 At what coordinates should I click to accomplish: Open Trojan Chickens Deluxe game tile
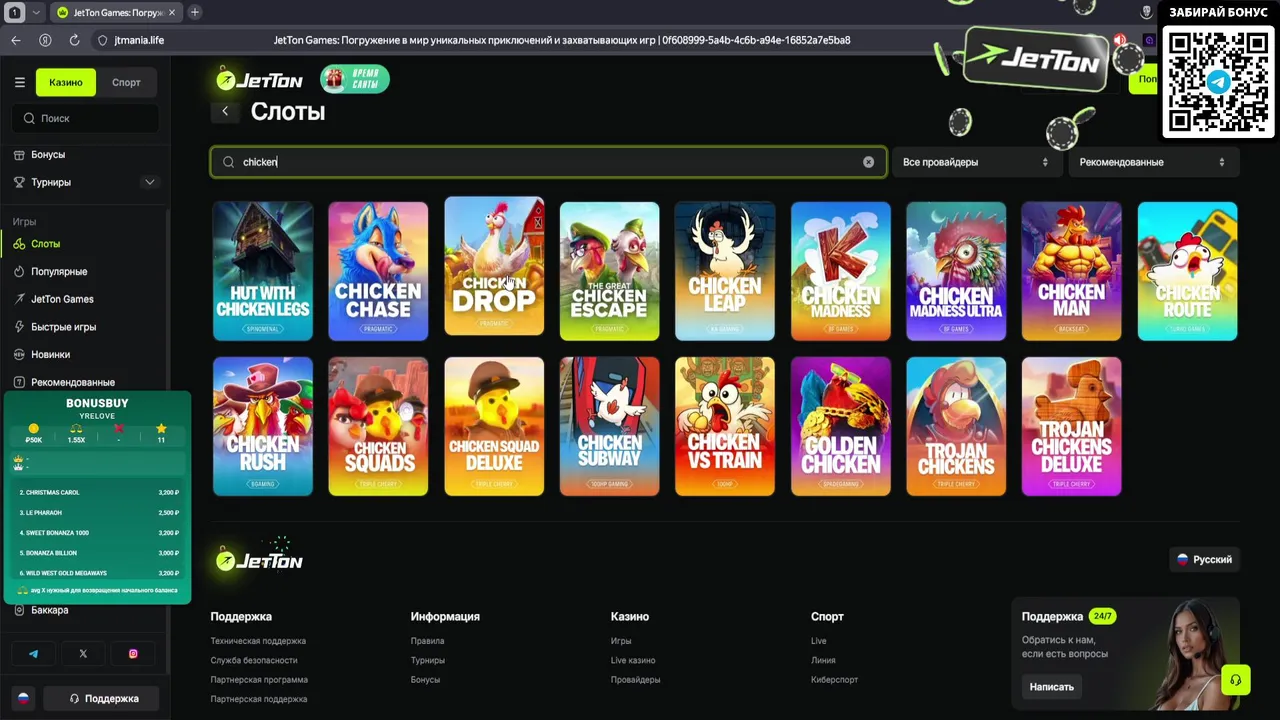pyautogui.click(x=1072, y=426)
